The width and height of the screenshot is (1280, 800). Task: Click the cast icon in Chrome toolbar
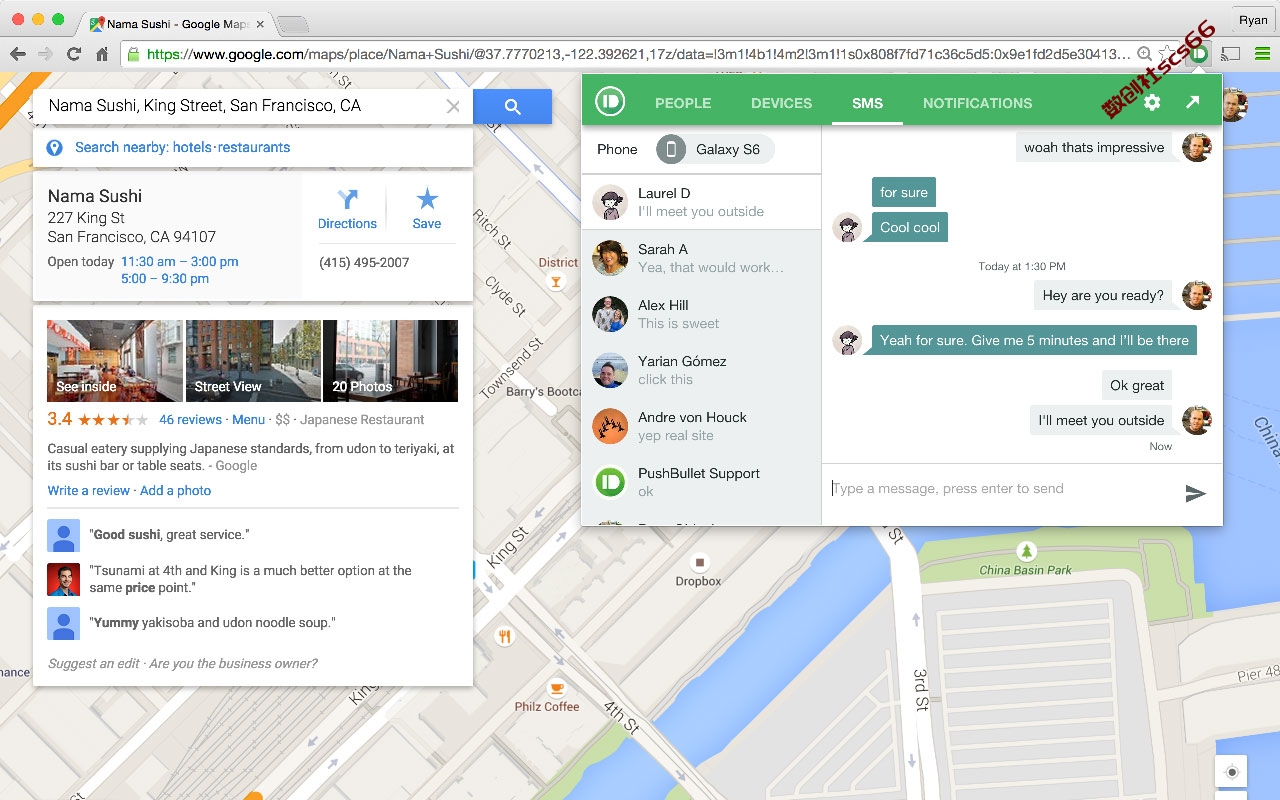click(1231, 54)
